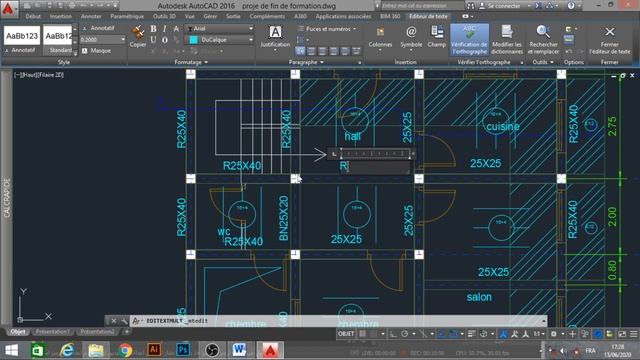Expand the Formatage panel
Viewport: 640px width, 360px height.
coord(191,62)
